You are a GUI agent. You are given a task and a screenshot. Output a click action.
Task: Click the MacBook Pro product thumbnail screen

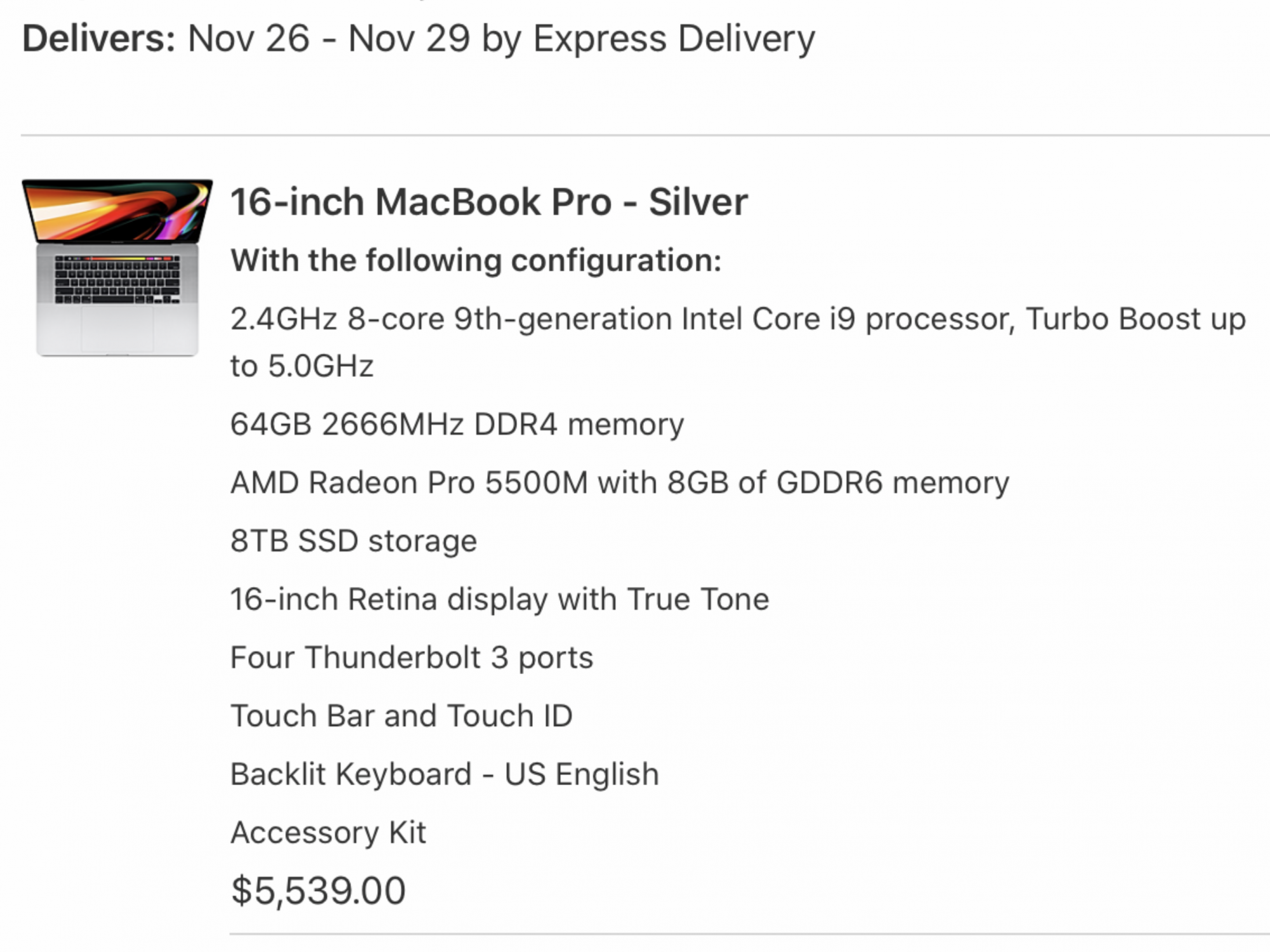coord(117,210)
